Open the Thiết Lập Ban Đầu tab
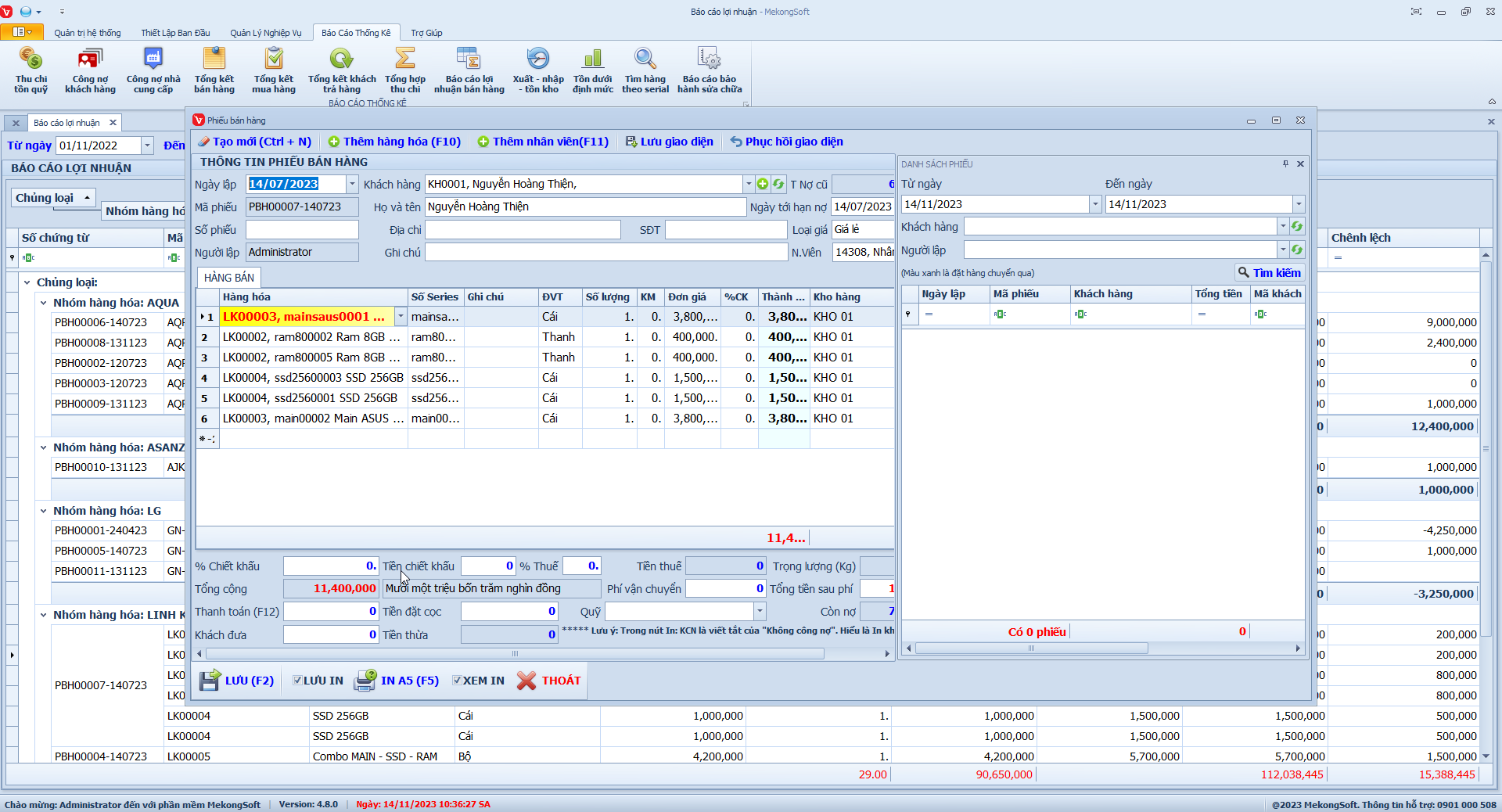Screen dimensions: 1502x812 (x=175, y=33)
